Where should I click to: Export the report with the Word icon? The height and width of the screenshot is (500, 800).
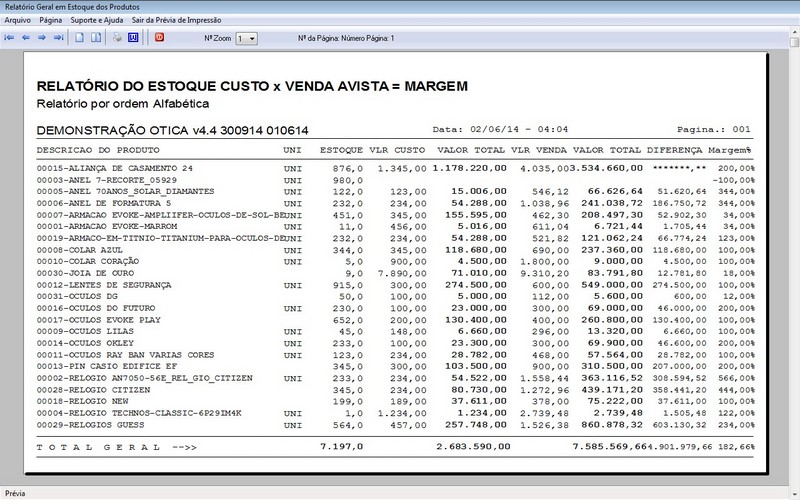tap(132, 37)
